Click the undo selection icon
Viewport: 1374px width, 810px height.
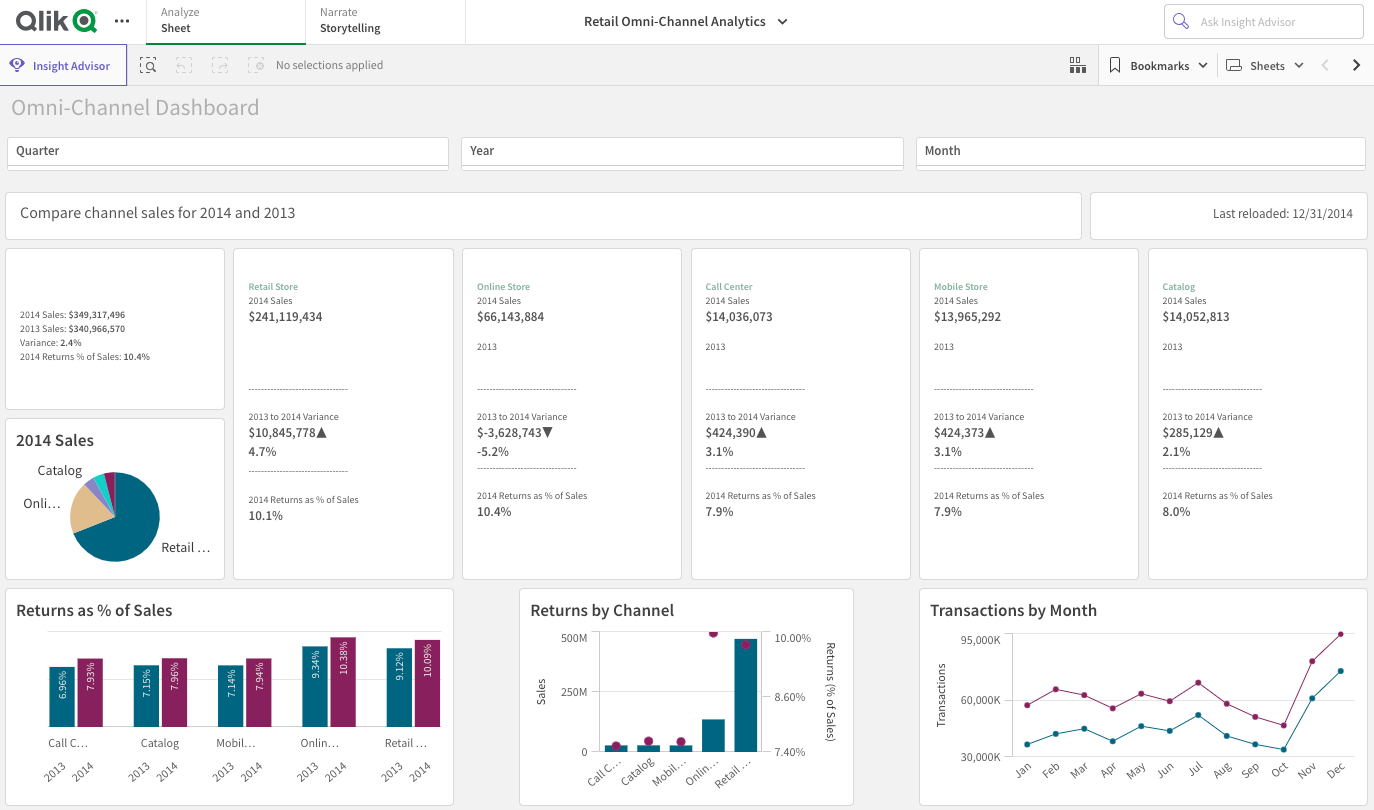(x=183, y=64)
